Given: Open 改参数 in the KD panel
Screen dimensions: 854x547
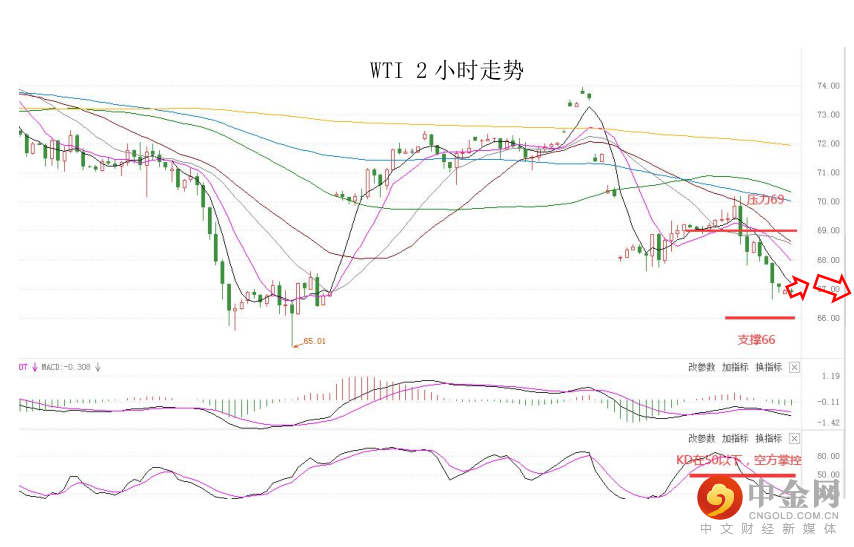Looking at the screenshot, I should click(702, 439).
